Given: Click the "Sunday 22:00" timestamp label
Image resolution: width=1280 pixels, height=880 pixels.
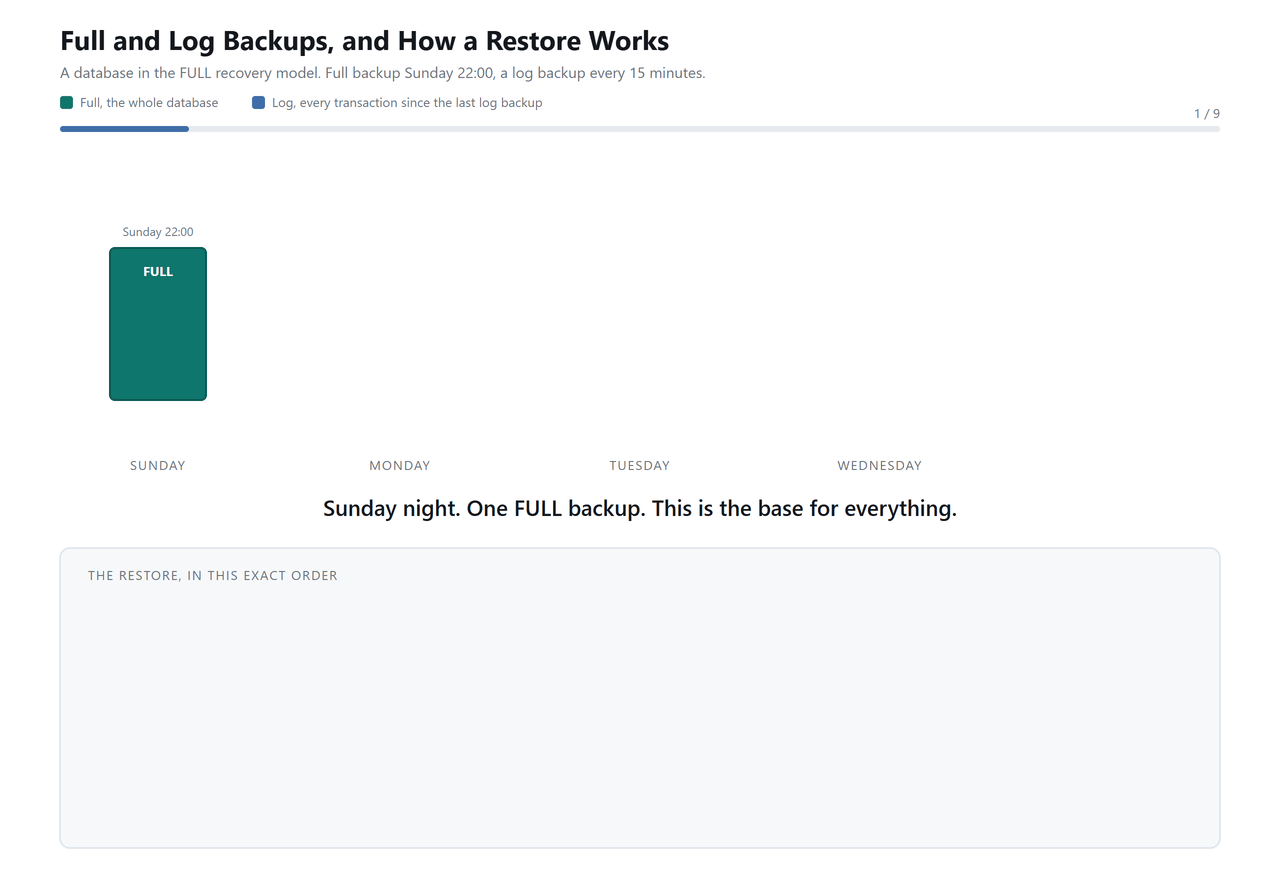Looking at the screenshot, I should [158, 232].
